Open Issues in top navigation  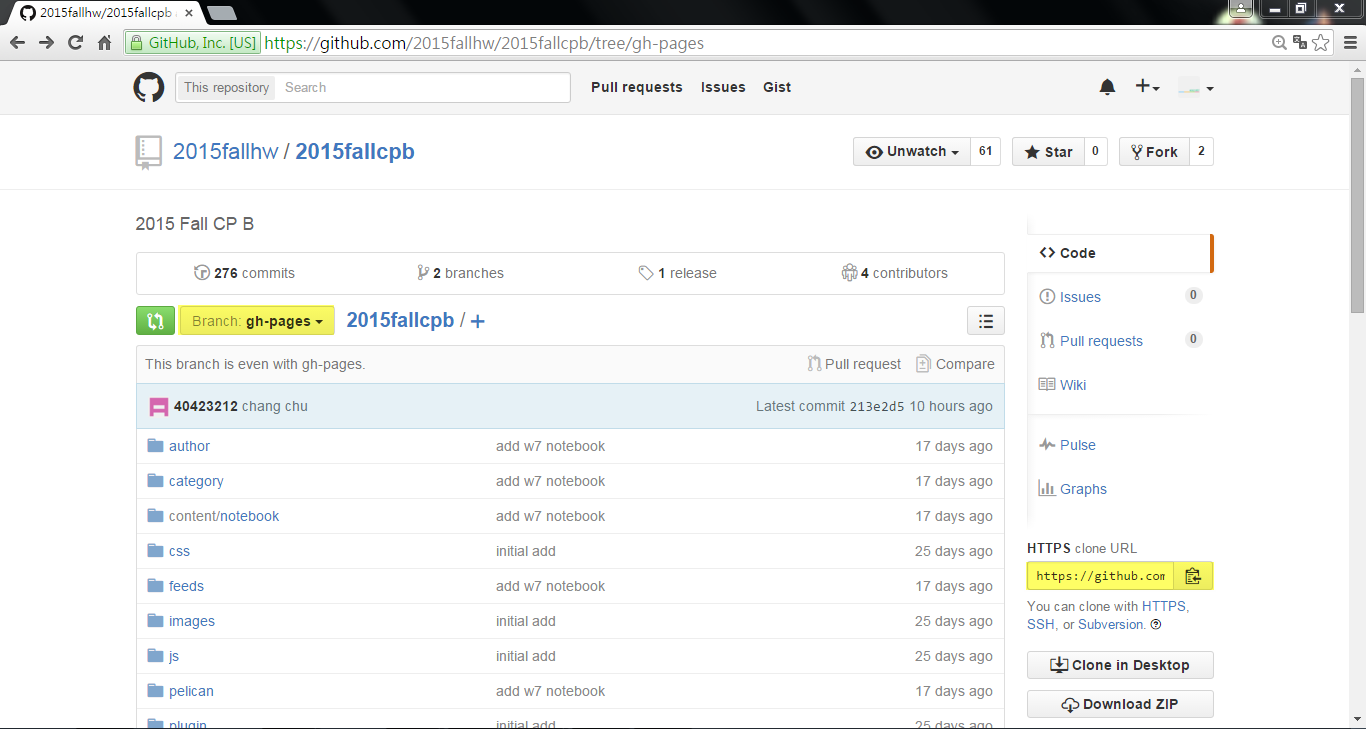click(723, 87)
